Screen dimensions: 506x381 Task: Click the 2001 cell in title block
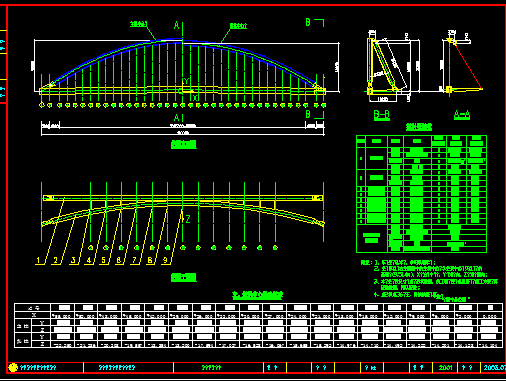[x=445, y=368]
